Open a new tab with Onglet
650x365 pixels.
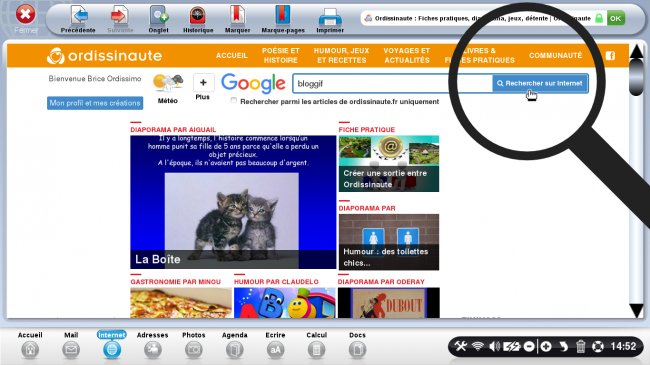tap(158, 19)
